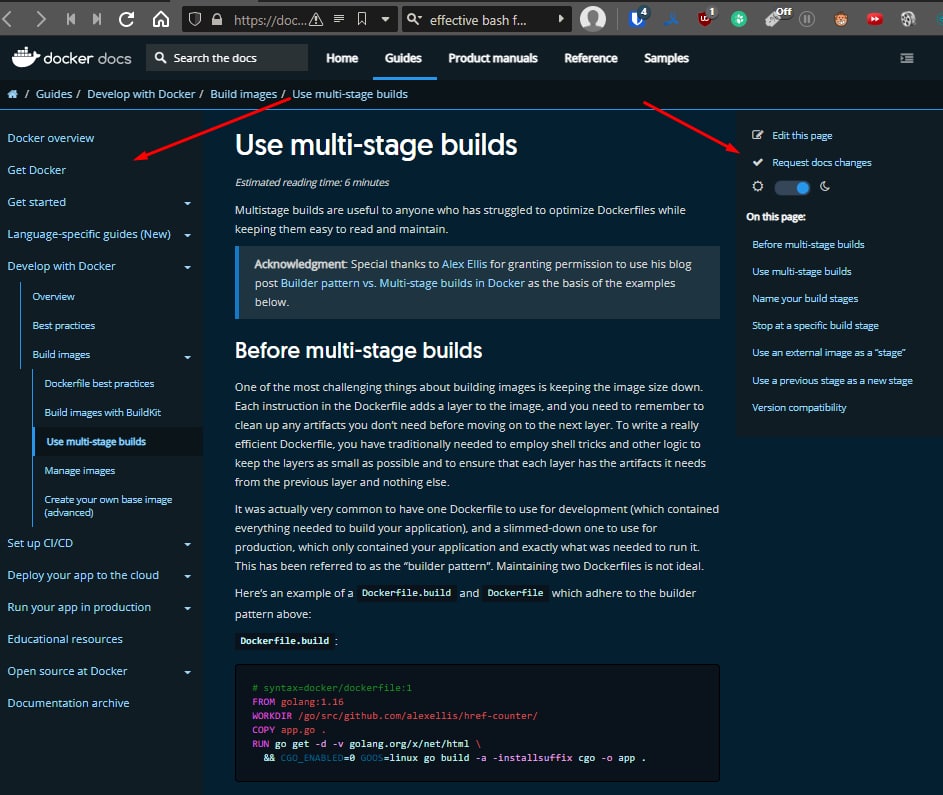Click the Search the docs field
Image resolution: width=943 pixels, height=795 pixels.
point(227,58)
